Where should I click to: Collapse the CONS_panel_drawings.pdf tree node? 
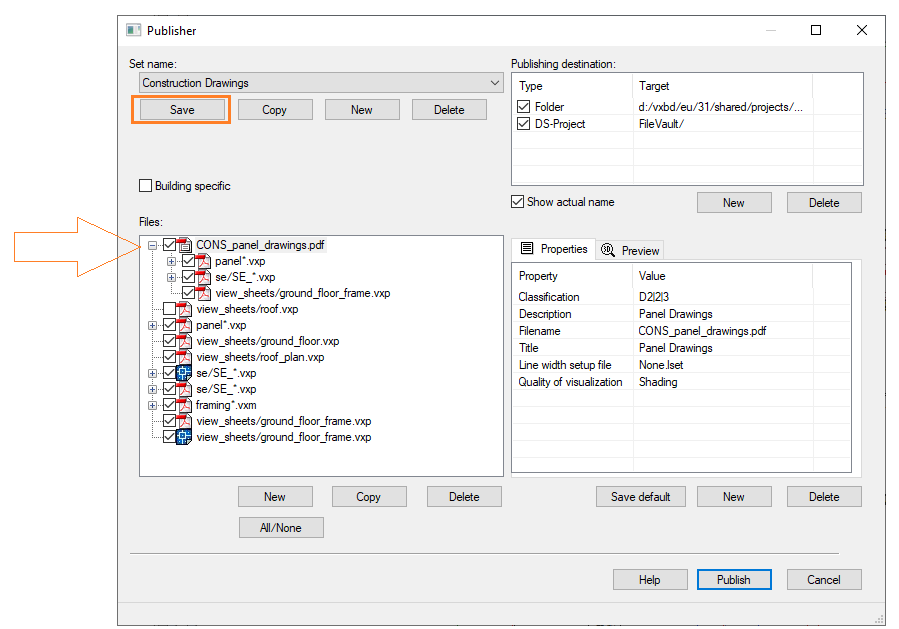(153, 245)
